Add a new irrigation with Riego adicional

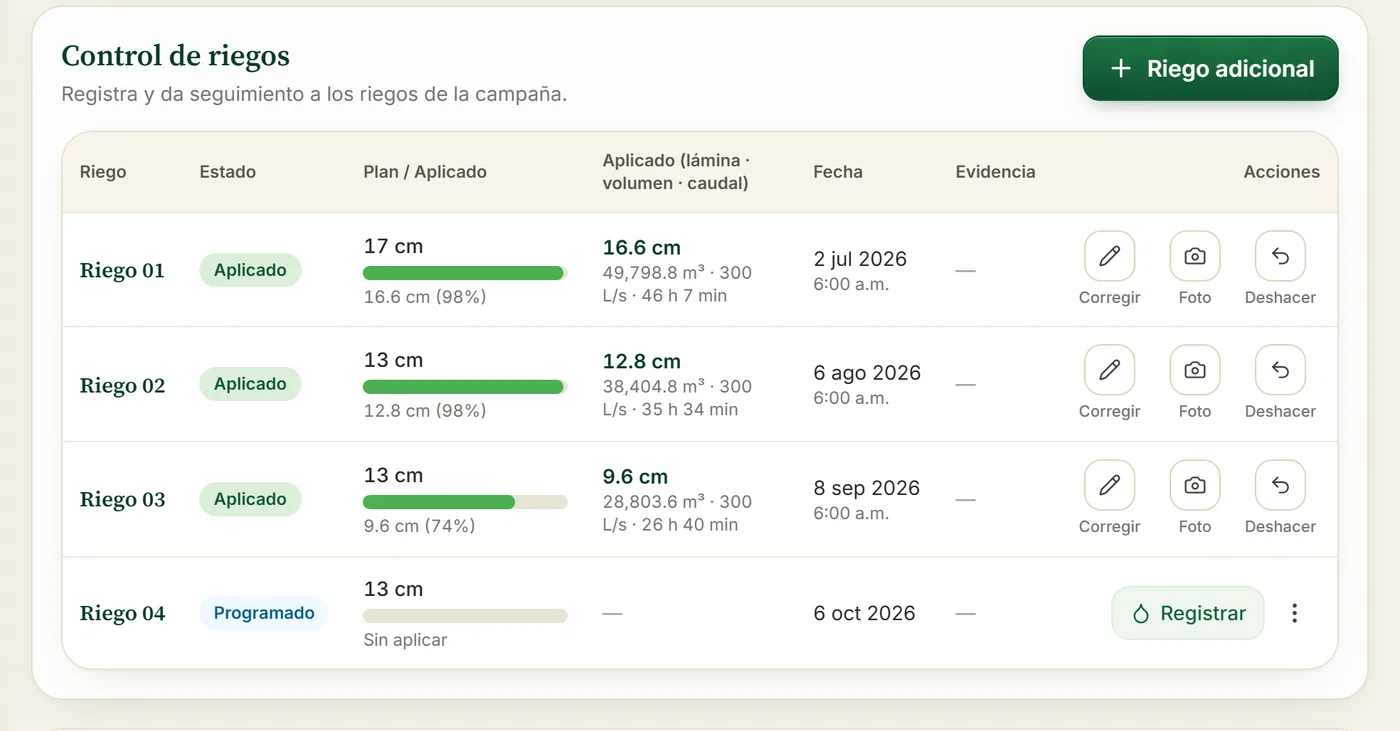click(x=1210, y=69)
